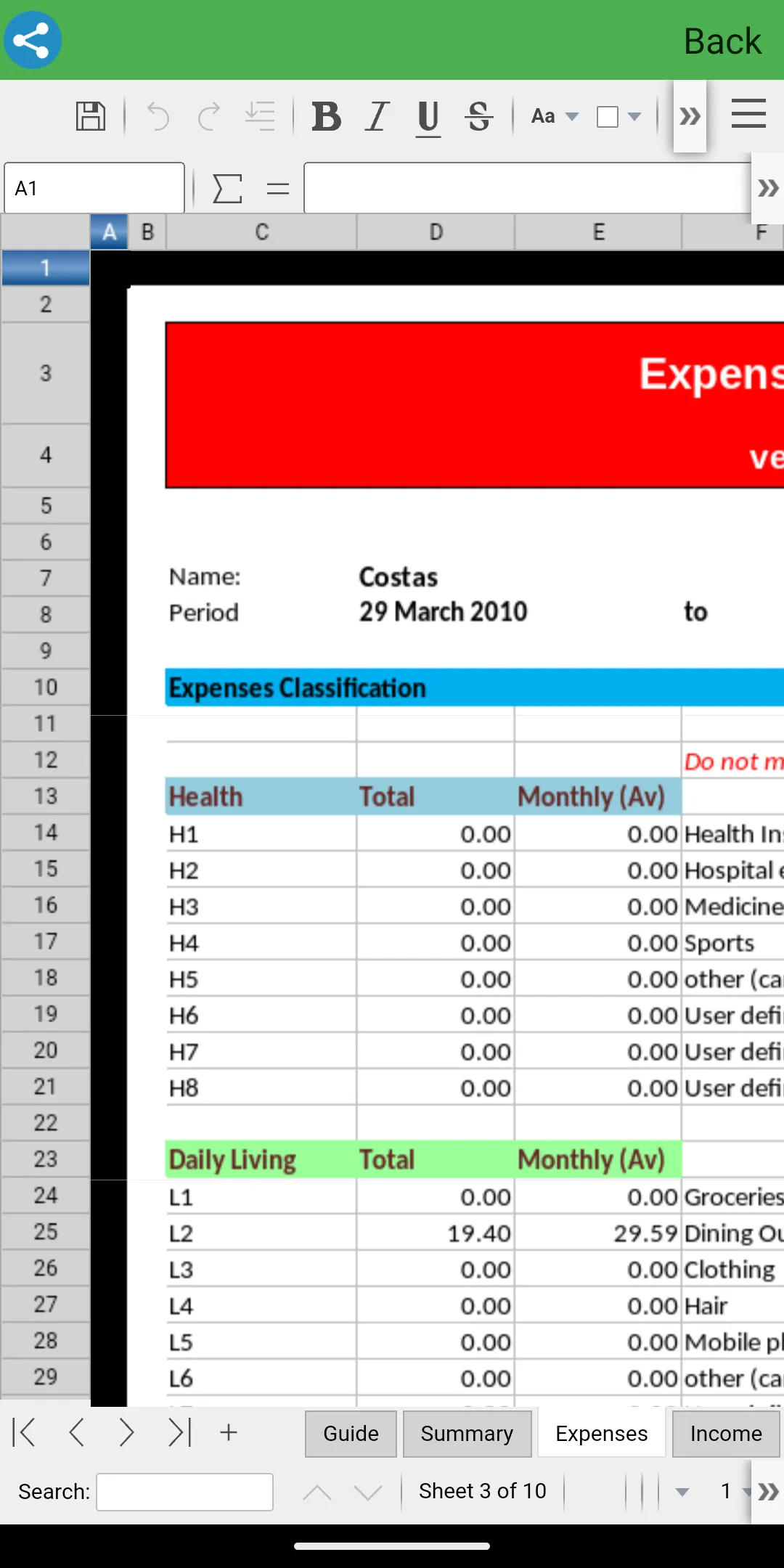Find next match with the down arrow
Screen dimensions: 784x1568
368,1493
